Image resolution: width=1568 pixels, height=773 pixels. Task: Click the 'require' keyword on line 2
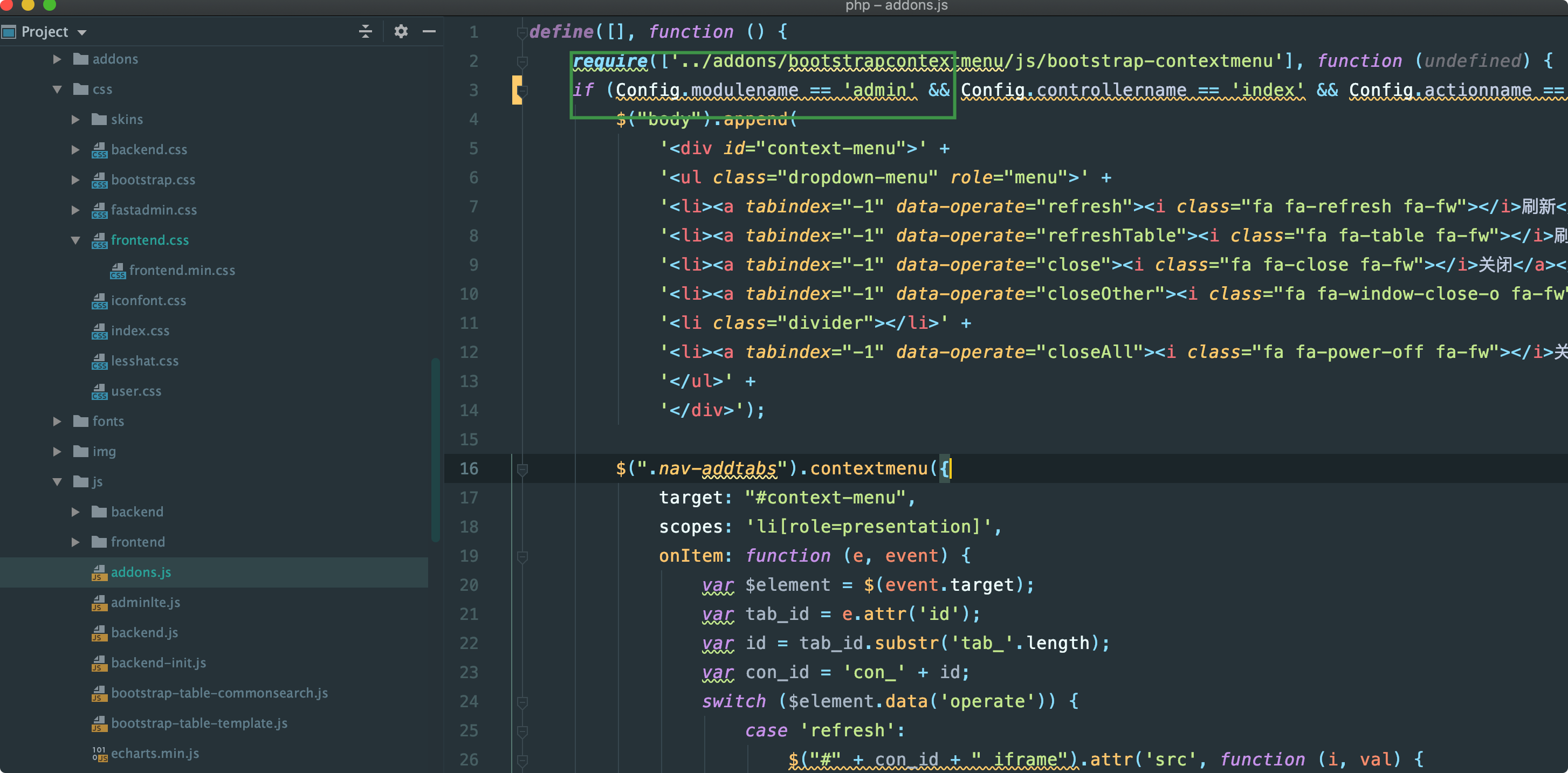click(610, 61)
